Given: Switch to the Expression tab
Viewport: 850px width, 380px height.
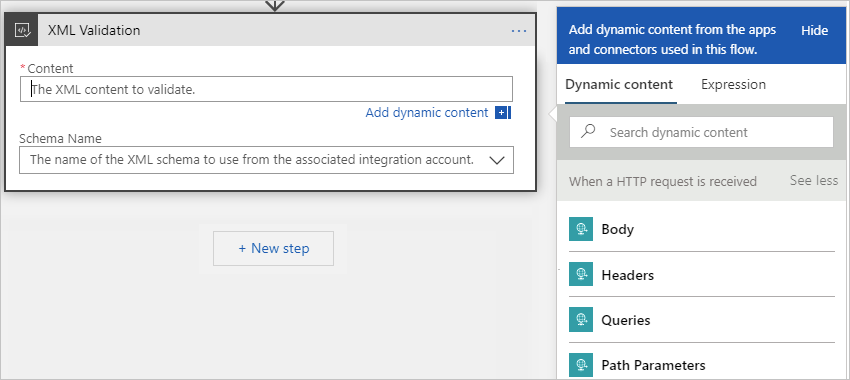Looking at the screenshot, I should [x=733, y=85].
